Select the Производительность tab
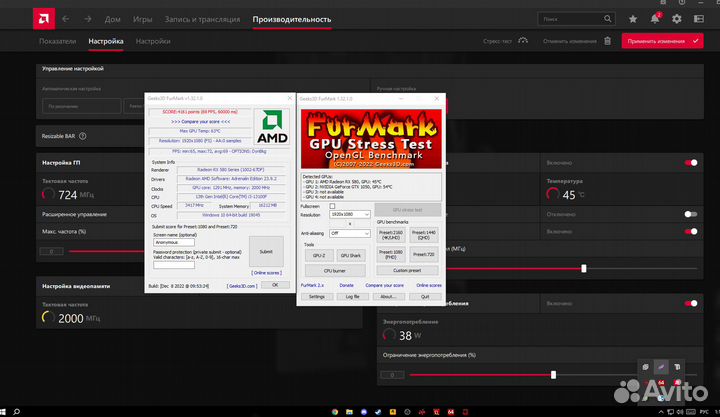This screenshot has width=720, height=417. click(292, 19)
